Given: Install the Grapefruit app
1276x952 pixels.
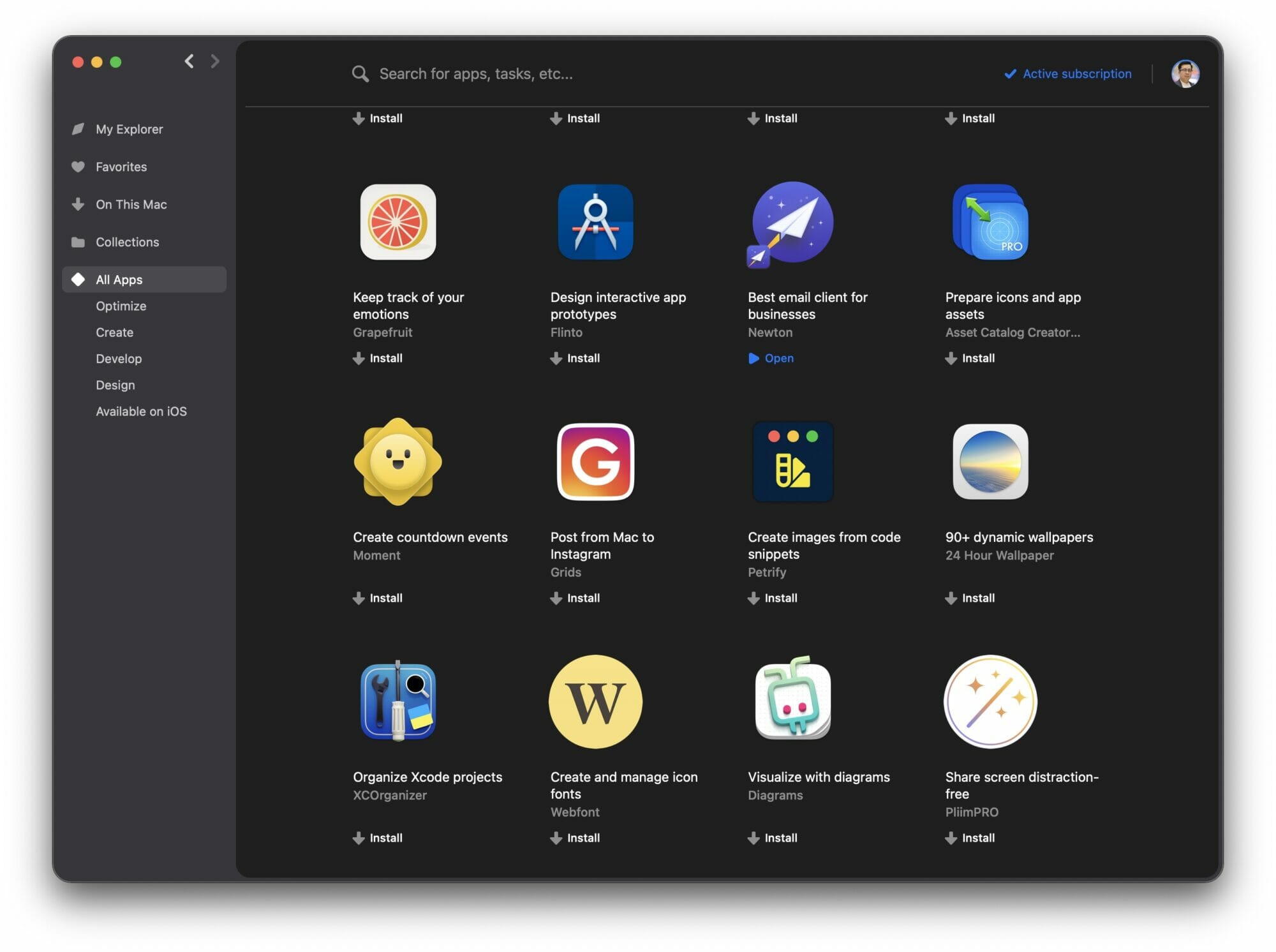Looking at the screenshot, I should click(x=378, y=359).
